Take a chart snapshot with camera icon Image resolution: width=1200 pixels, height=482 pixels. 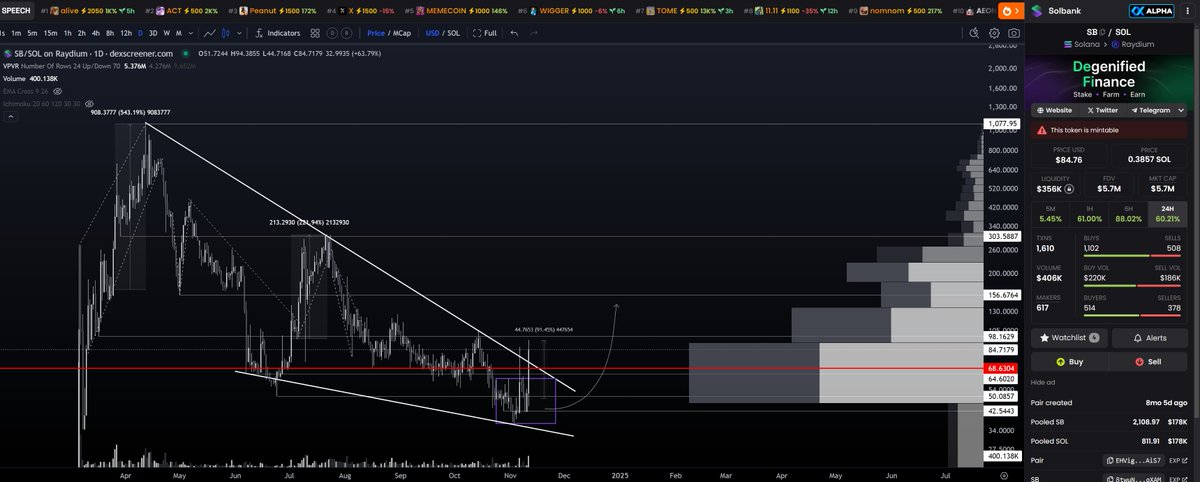tap(1014, 33)
